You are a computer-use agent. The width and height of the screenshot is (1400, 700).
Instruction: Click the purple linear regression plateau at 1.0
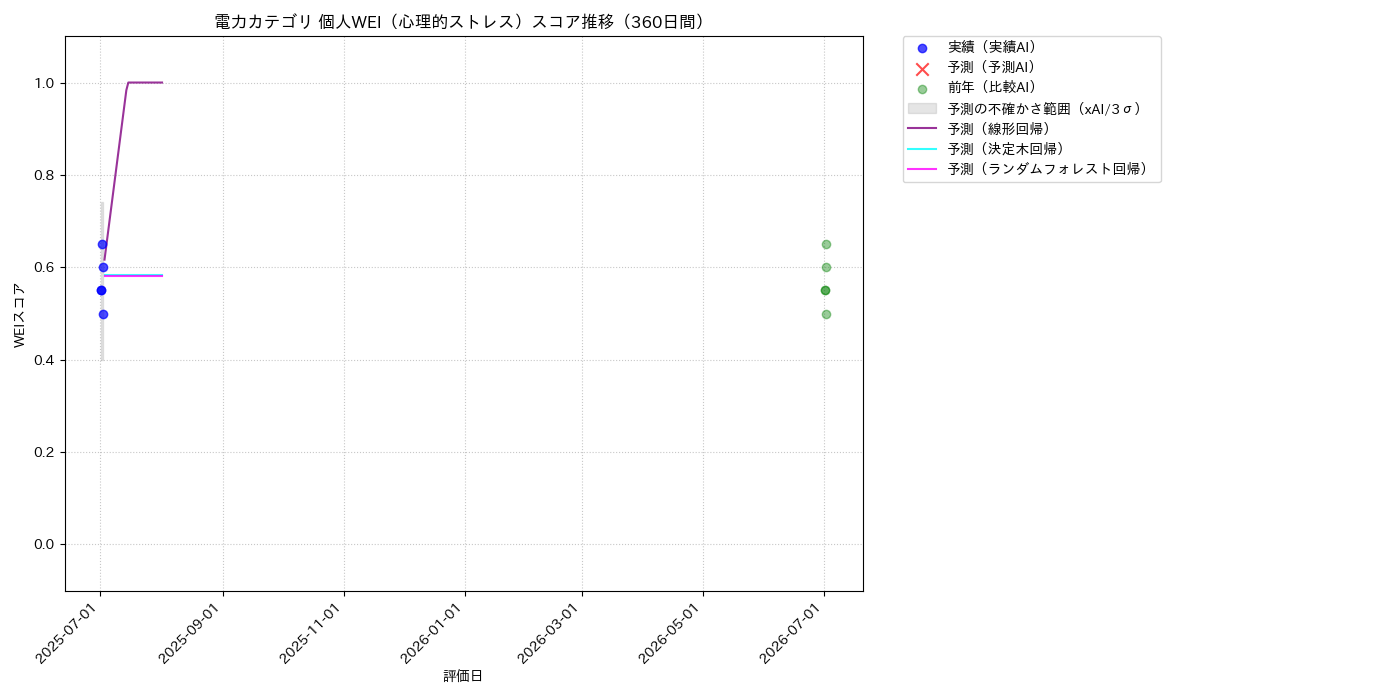click(145, 83)
